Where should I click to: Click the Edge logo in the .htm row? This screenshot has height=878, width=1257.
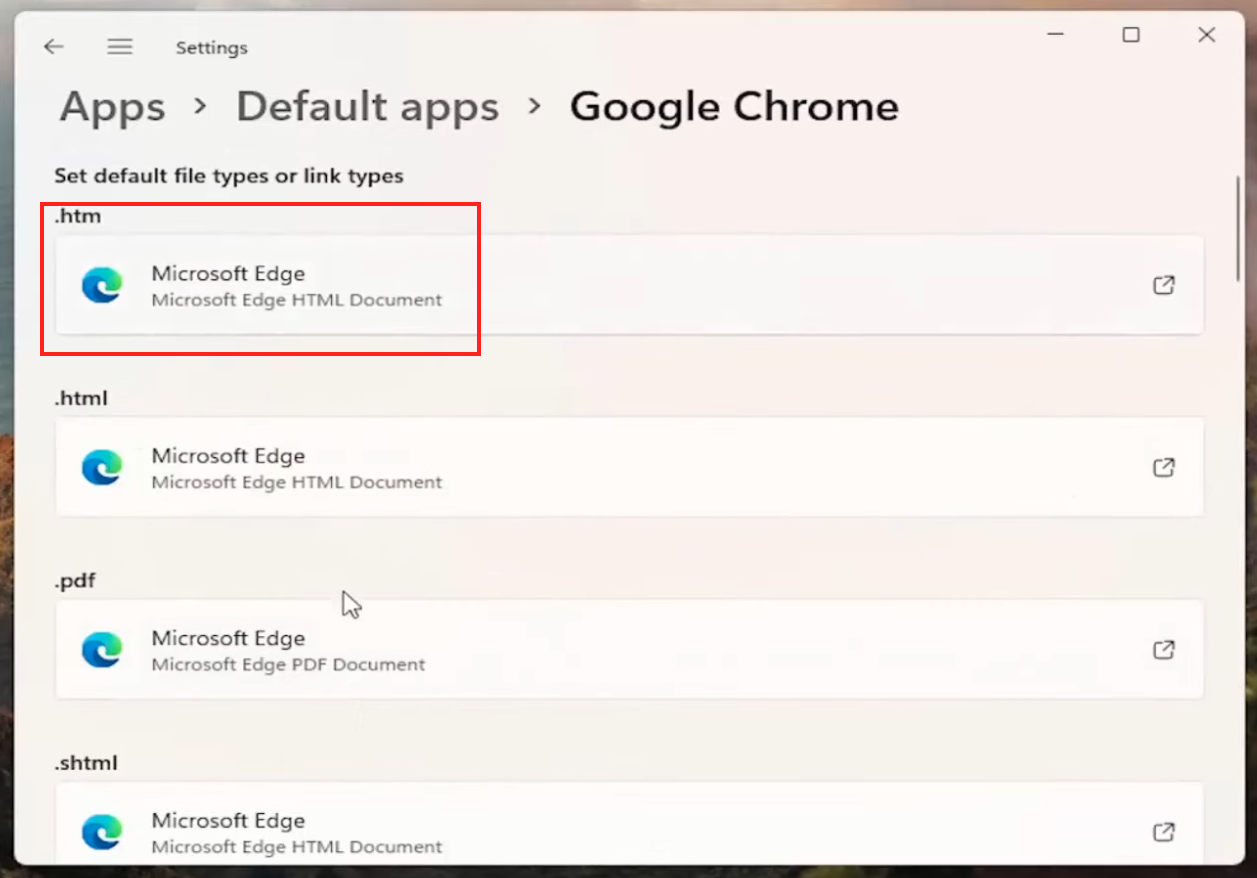(102, 285)
